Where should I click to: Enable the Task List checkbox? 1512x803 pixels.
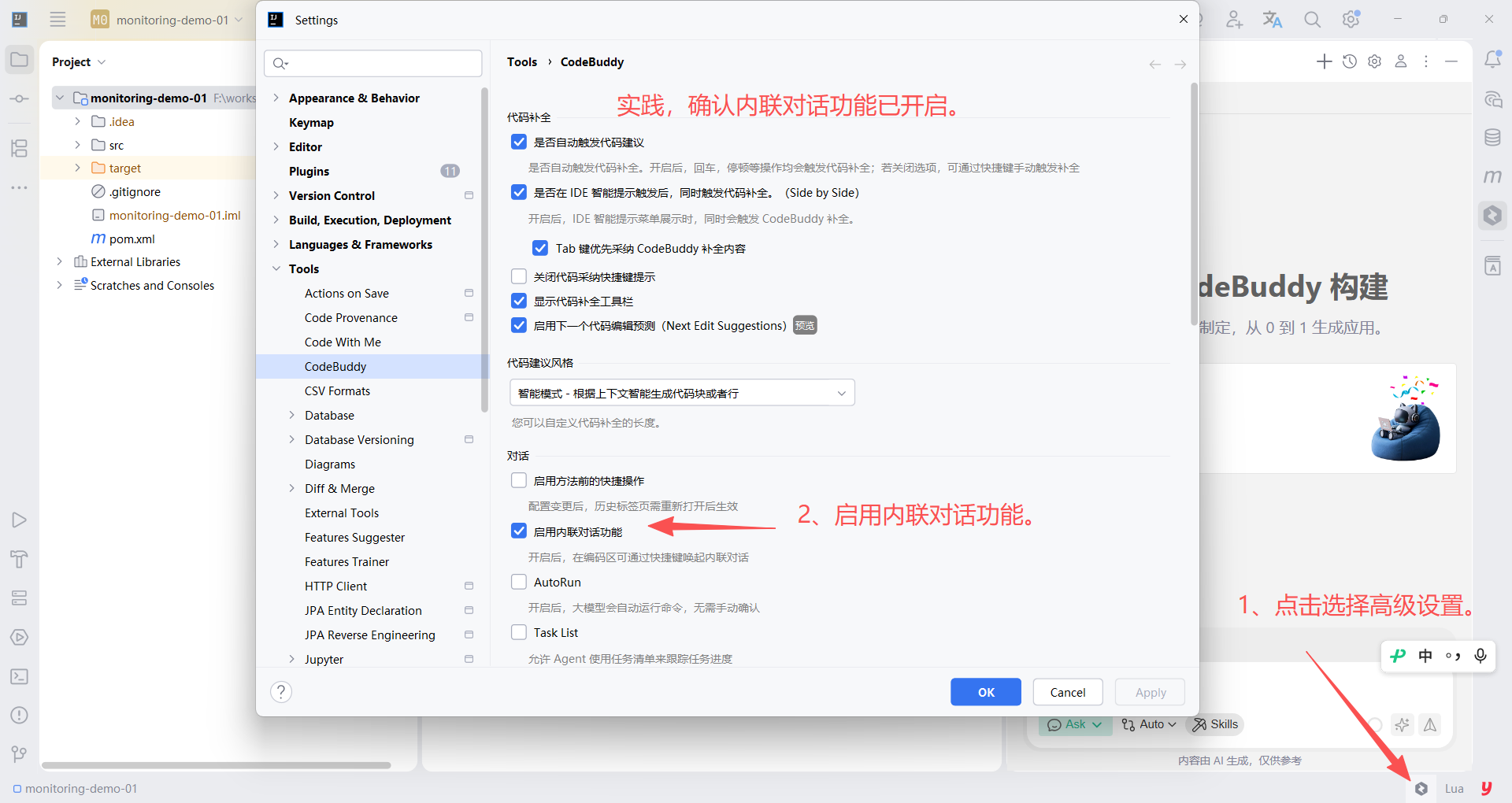click(519, 632)
